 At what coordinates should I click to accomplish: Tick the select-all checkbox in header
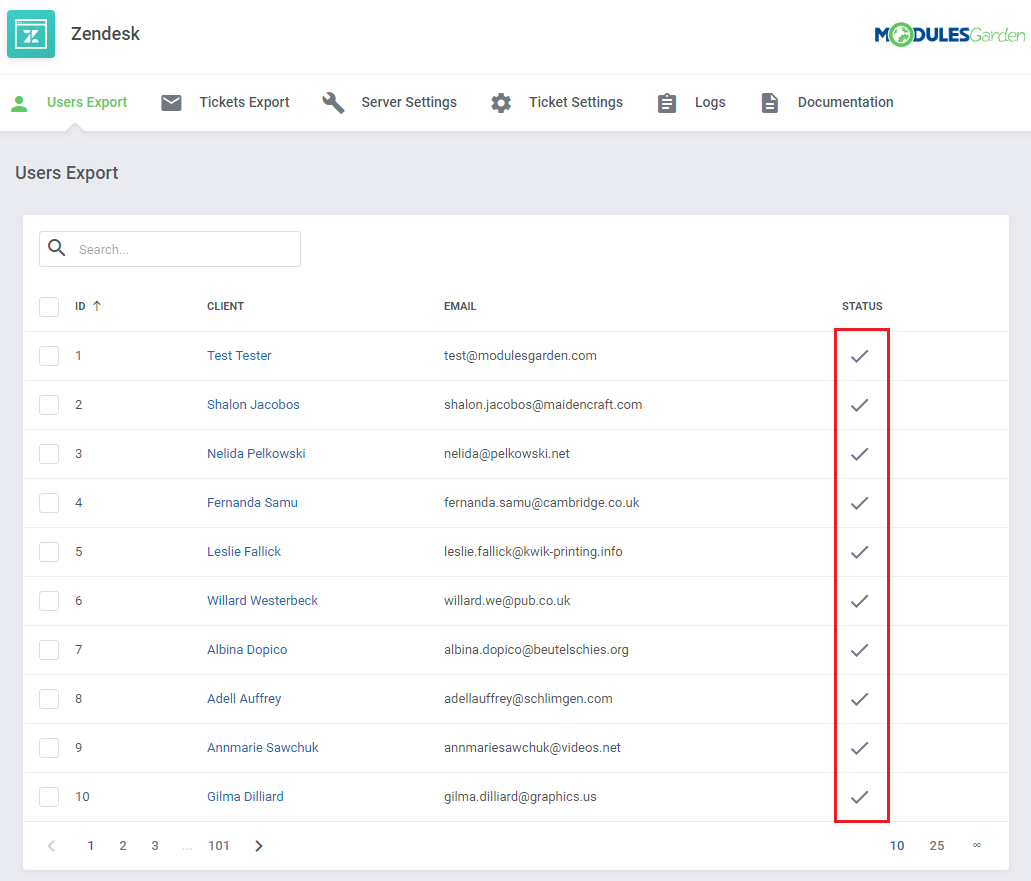point(49,306)
